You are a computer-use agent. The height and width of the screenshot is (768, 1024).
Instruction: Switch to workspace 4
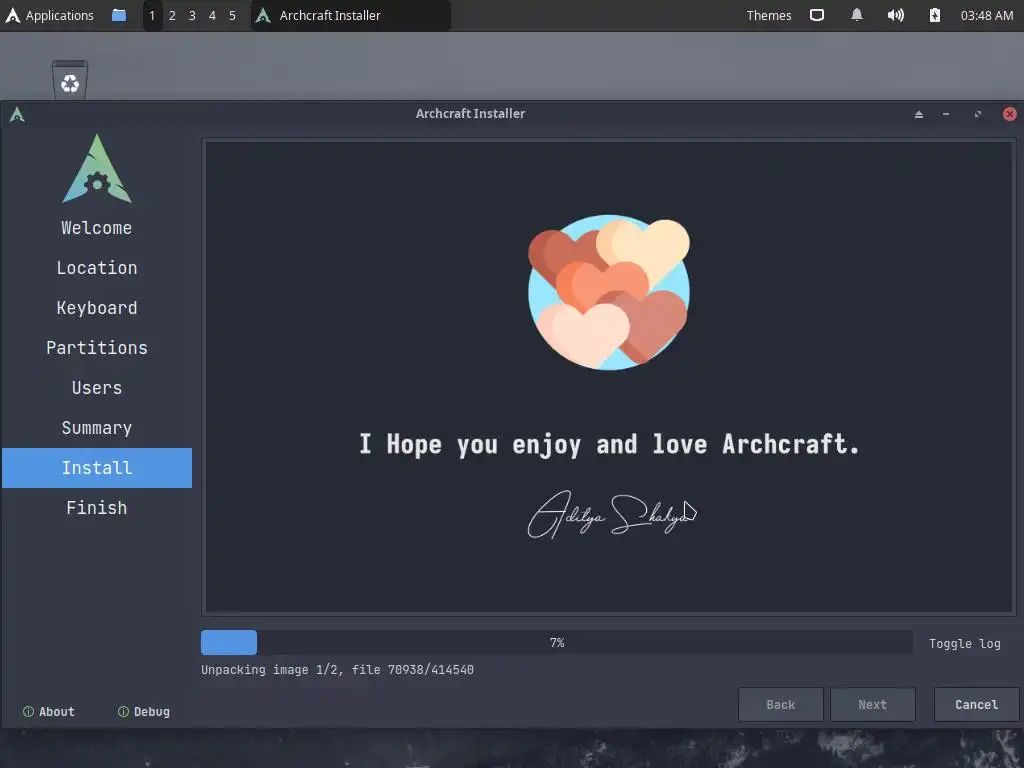tap(212, 15)
